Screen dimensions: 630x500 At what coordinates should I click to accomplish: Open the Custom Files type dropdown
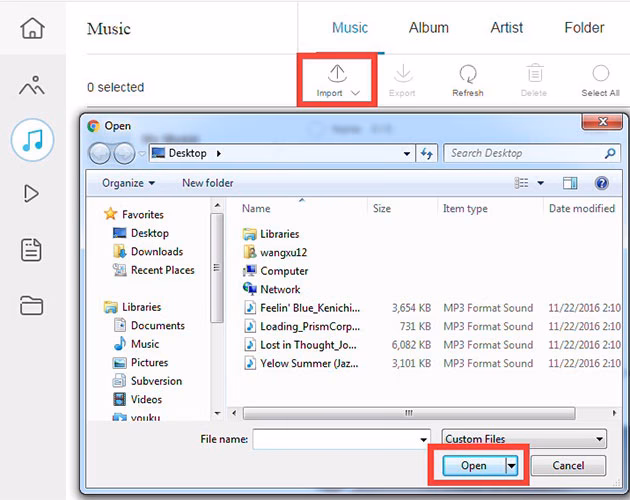point(524,439)
